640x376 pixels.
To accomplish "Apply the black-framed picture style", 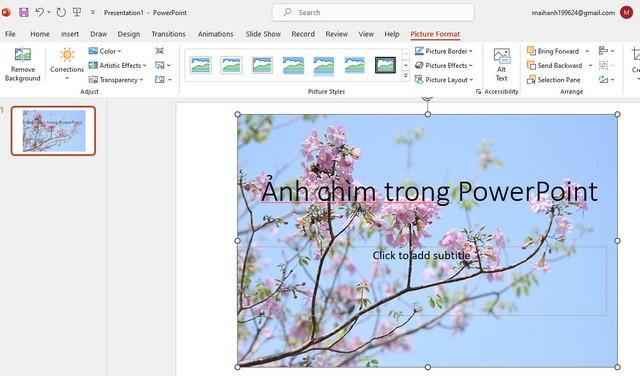I will tap(385, 65).
